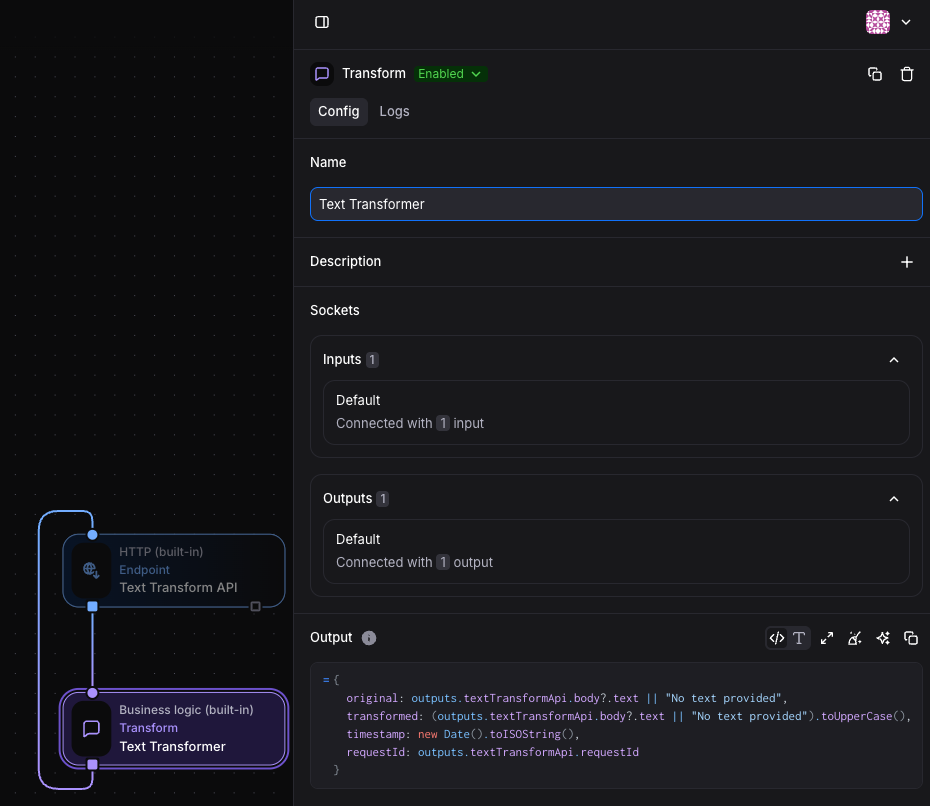Screen dimensions: 930x806
Task: Duplicate the Transform node
Action: tap(875, 73)
